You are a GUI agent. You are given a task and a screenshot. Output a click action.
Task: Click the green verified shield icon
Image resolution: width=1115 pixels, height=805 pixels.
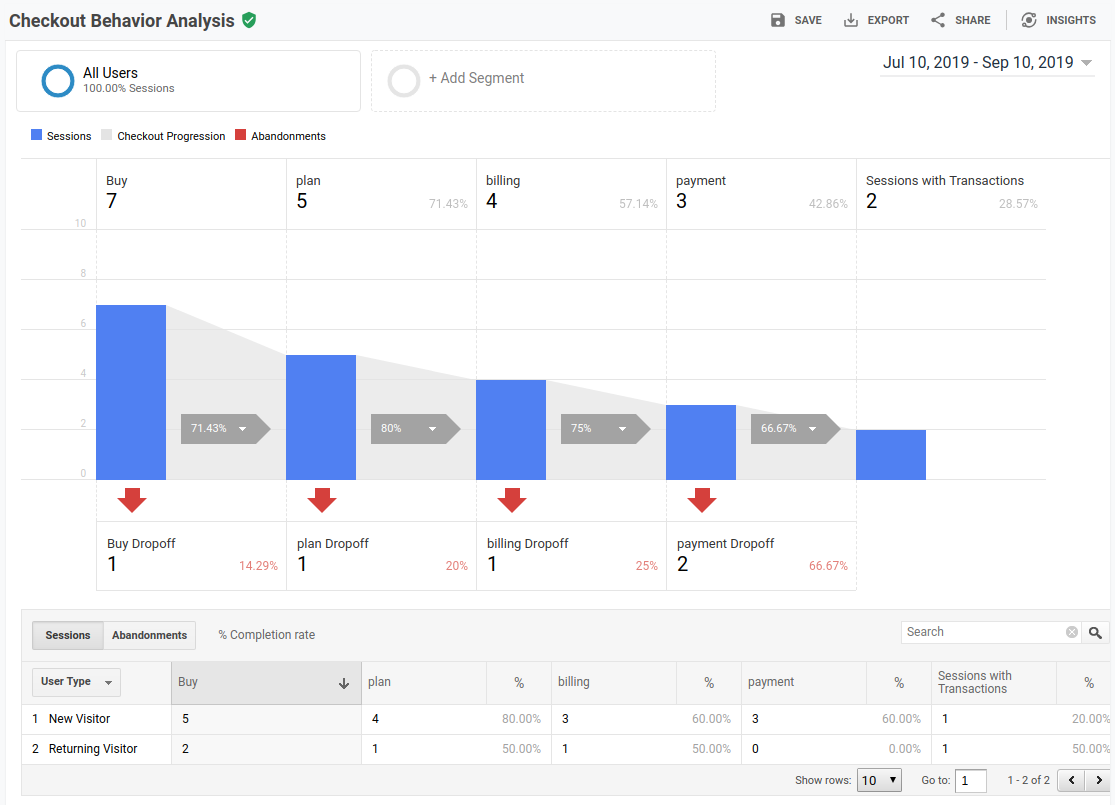click(249, 20)
